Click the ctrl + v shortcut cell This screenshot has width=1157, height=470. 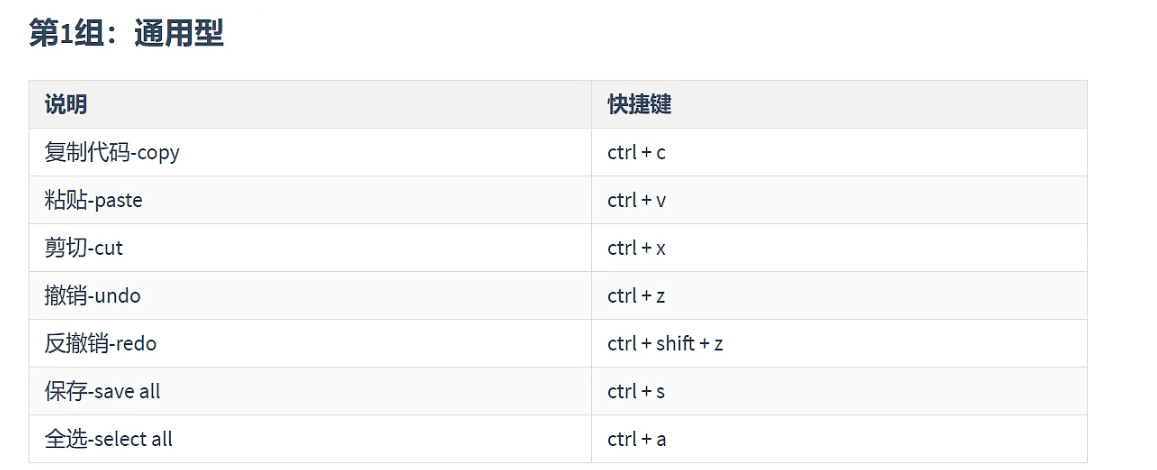pyautogui.click(x=839, y=200)
